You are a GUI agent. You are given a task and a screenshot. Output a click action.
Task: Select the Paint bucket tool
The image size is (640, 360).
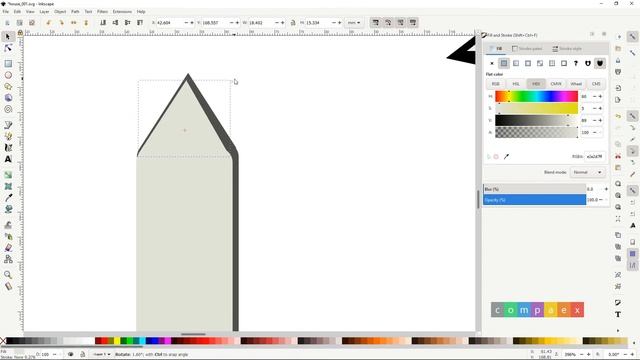tap(8, 209)
